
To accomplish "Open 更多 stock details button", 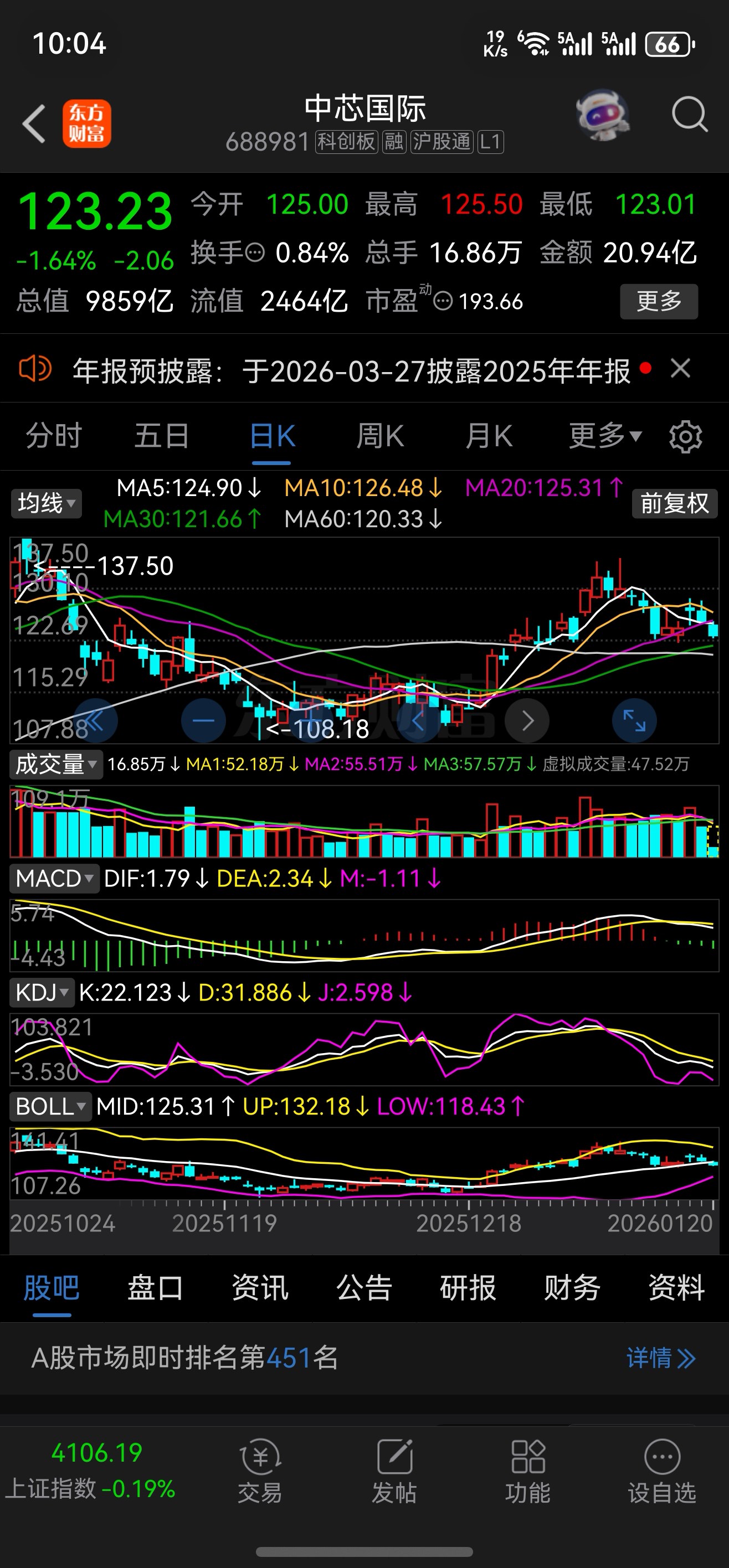I will tap(659, 301).
